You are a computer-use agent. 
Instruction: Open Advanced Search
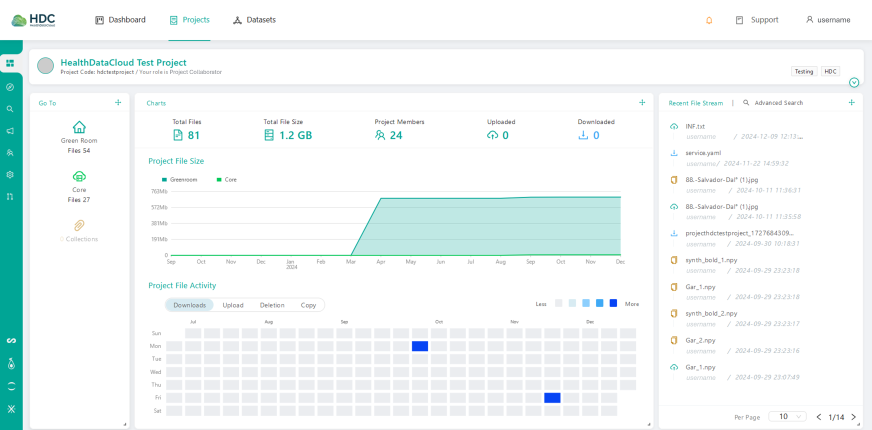coord(773,103)
